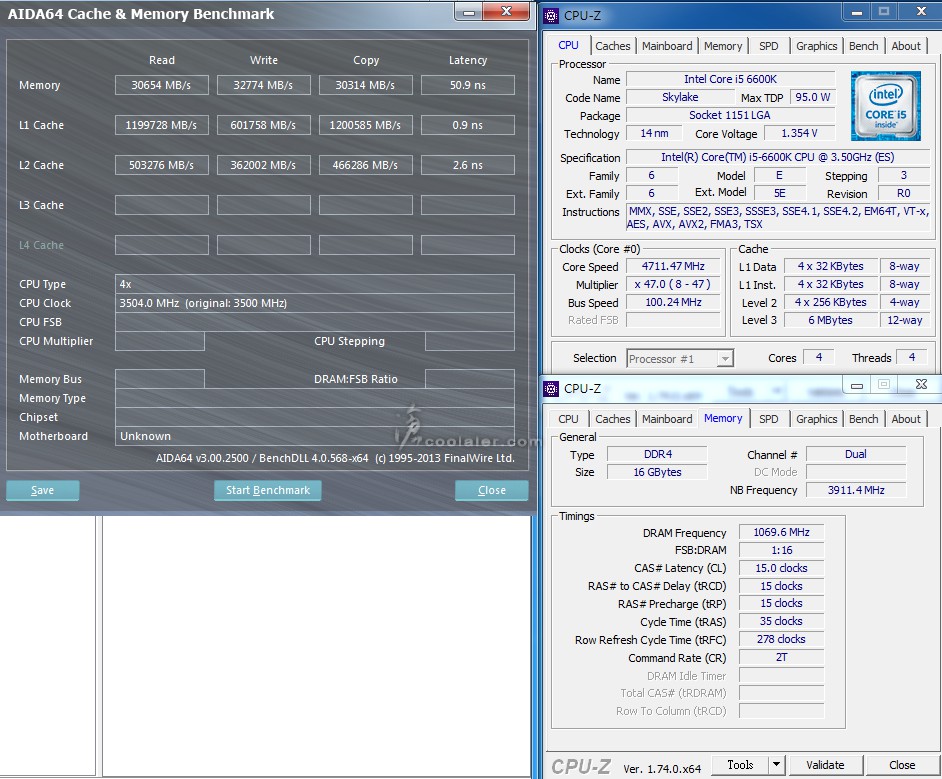Click Level 3 cache value 6 MBytes

pyautogui.click(x=830, y=320)
